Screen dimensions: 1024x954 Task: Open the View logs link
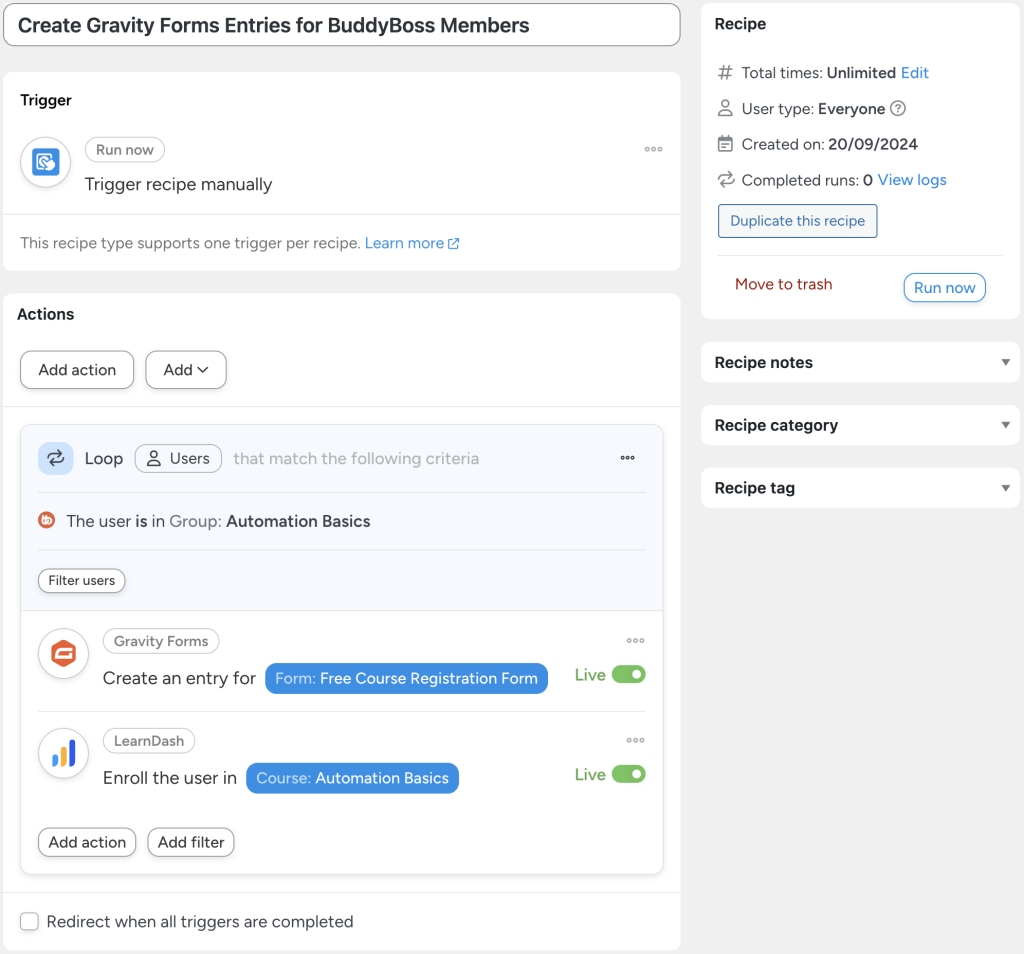(911, 179)
